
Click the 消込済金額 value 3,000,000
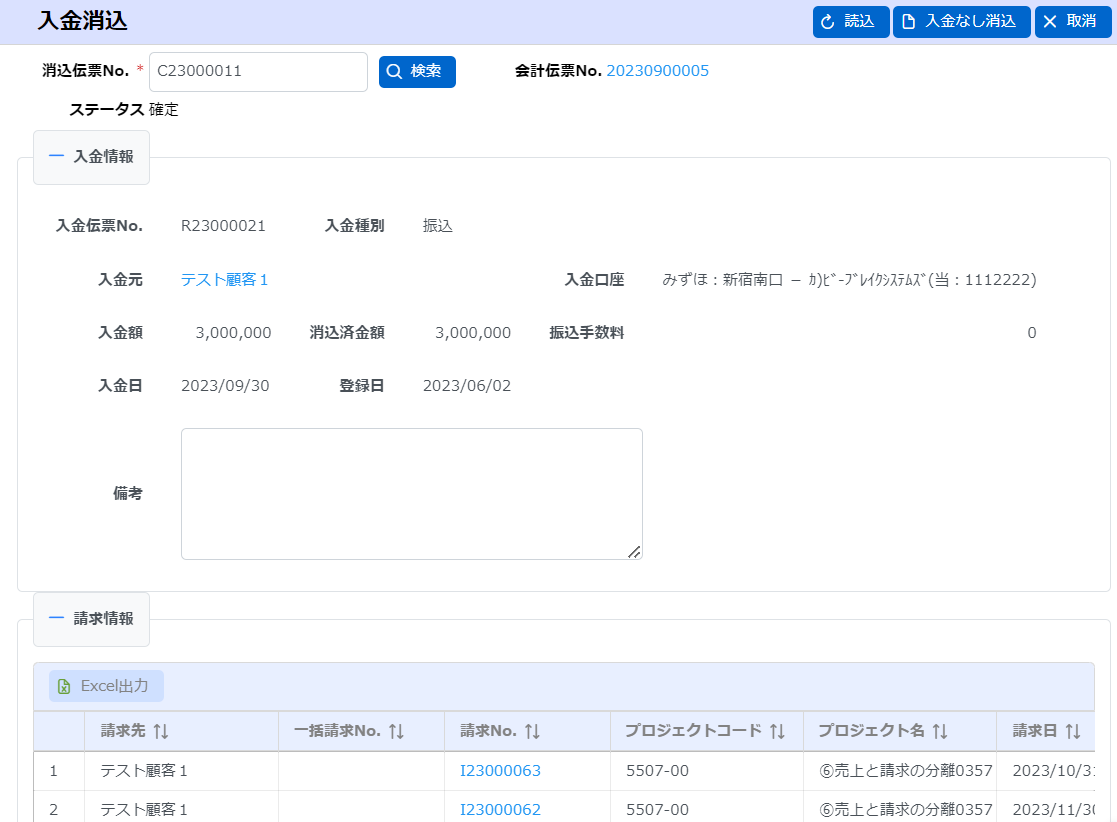[473, 333]
